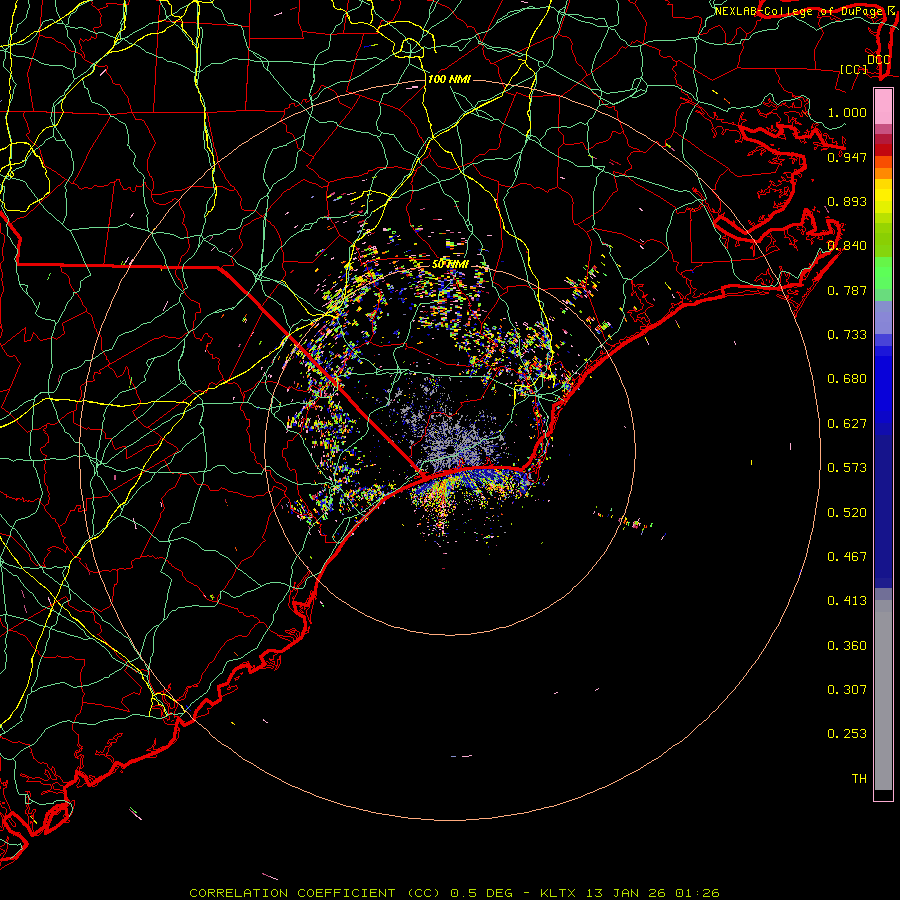Pick the gray segment of the color bar
The width and height of the screenshot is (900, 900).
pos(883,695)
